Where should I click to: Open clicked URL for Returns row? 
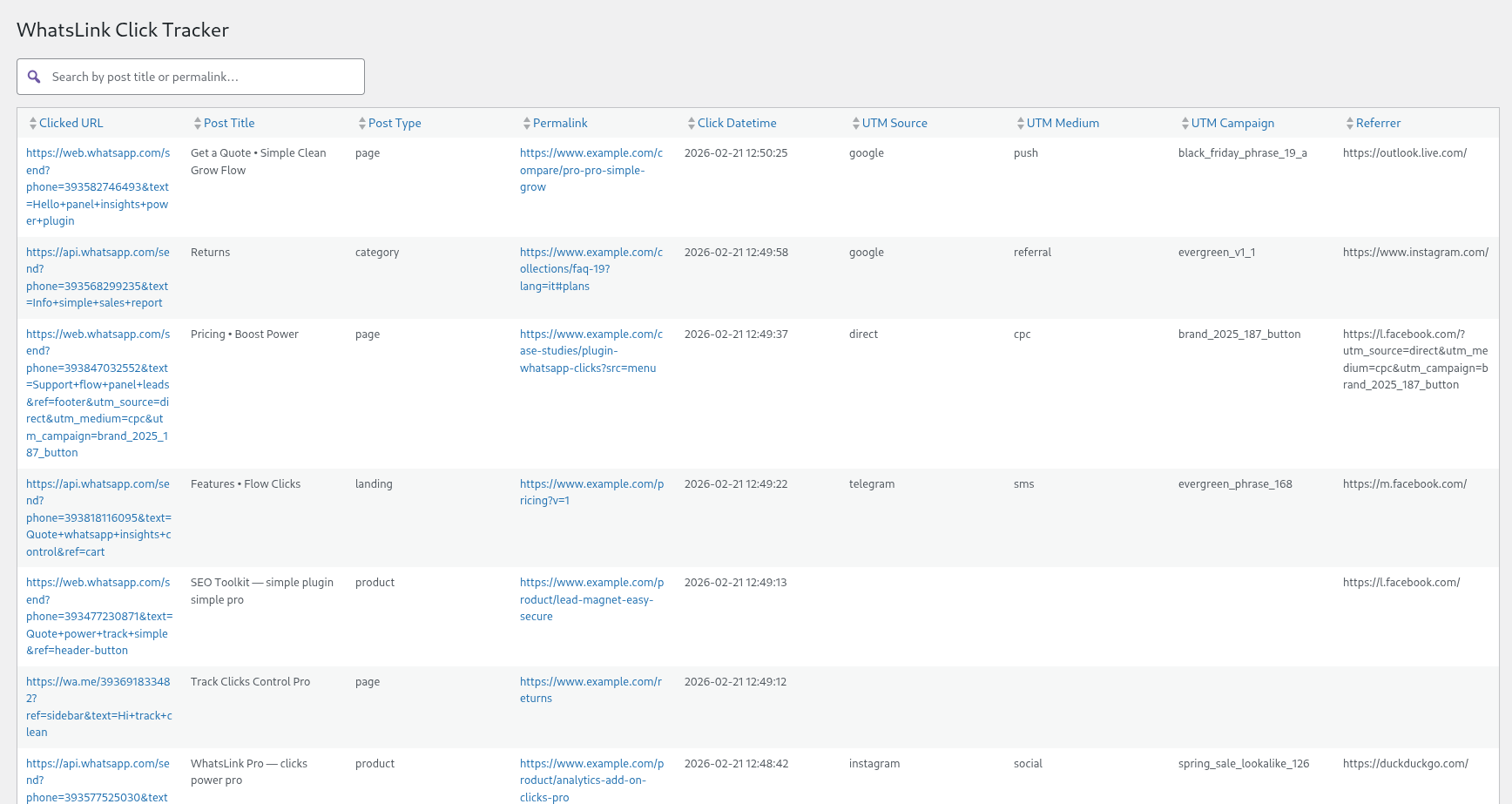[98, 277]
